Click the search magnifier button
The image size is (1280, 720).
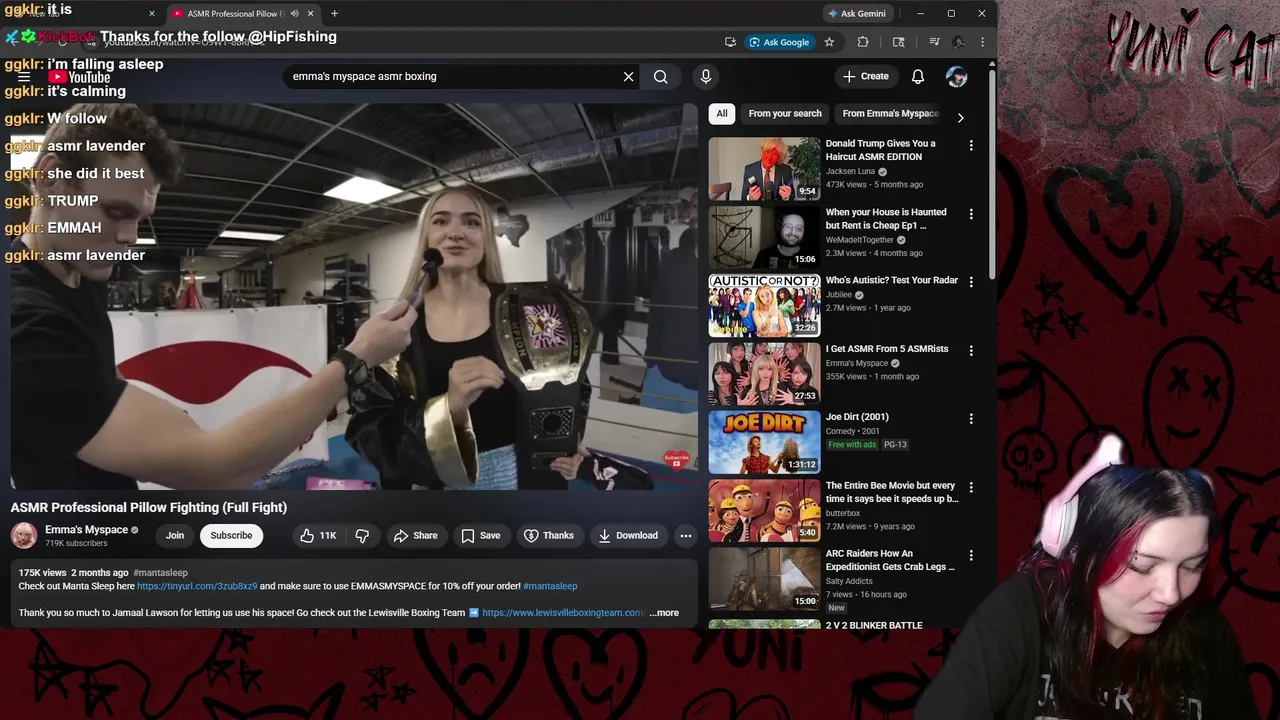[661, 76]
